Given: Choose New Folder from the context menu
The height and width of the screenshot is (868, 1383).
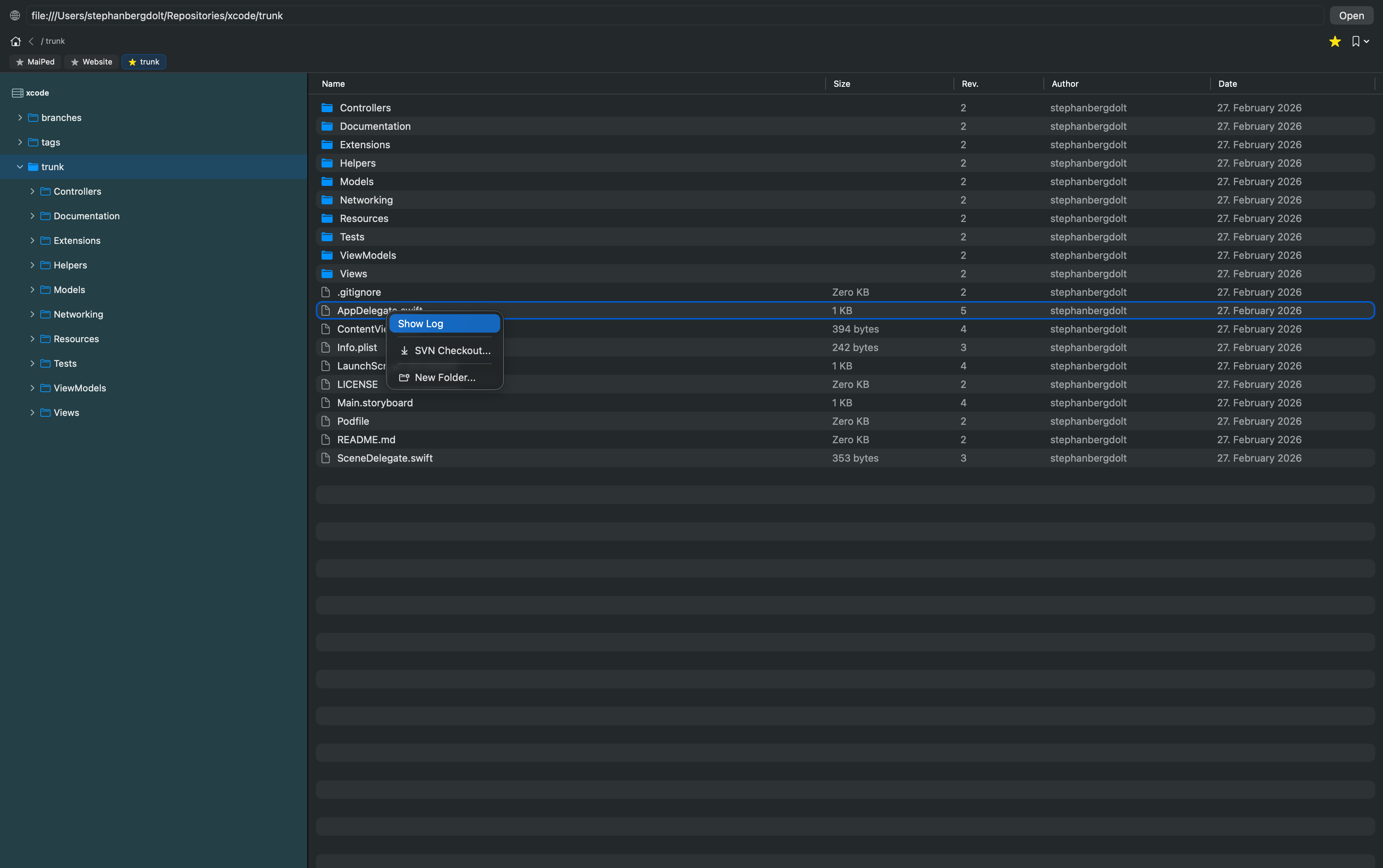Looking at the screenshot, I should click(x=445, y=378).
